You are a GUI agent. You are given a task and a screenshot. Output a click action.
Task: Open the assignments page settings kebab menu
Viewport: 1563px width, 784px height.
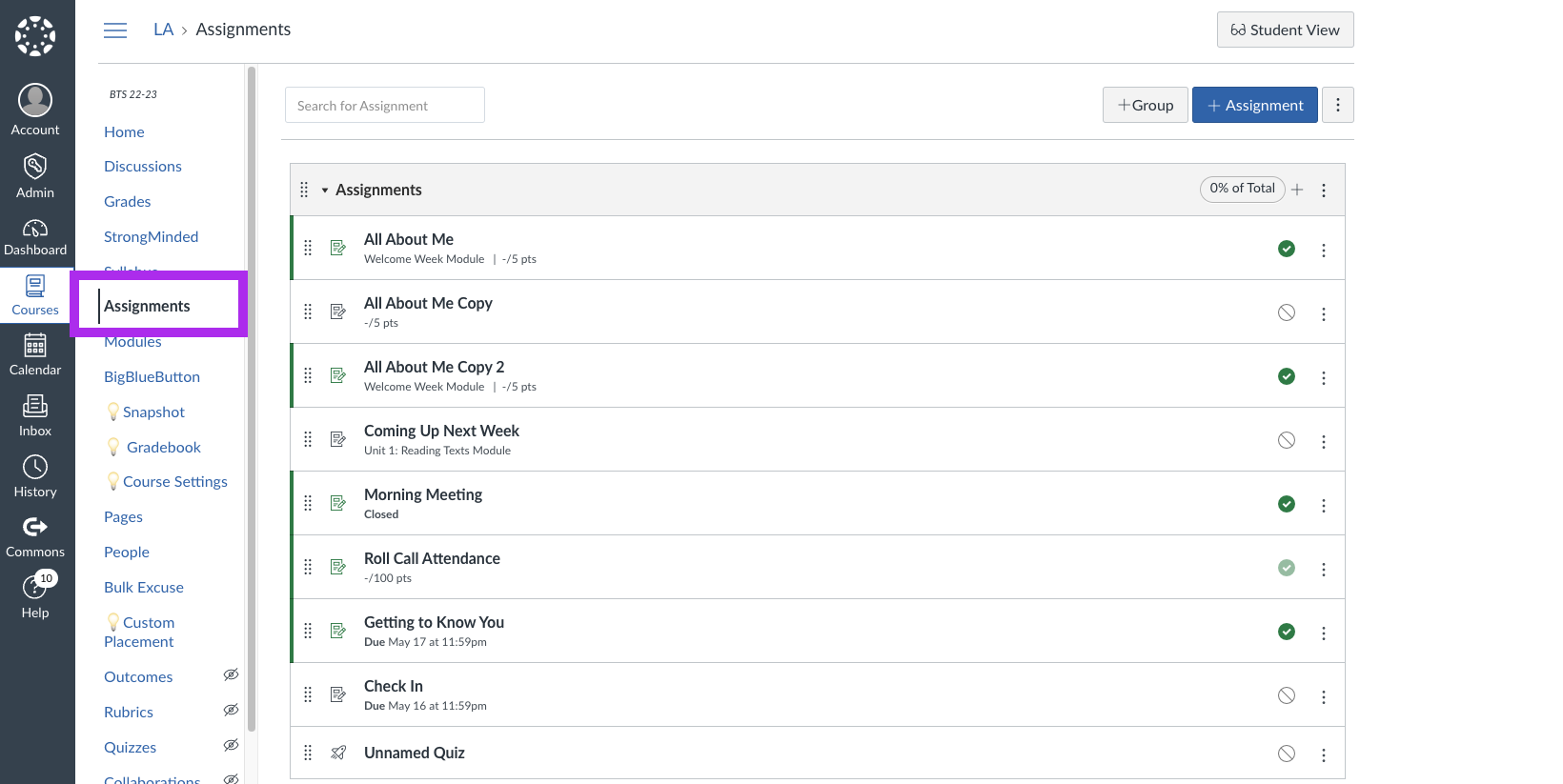click(1338, 105)
